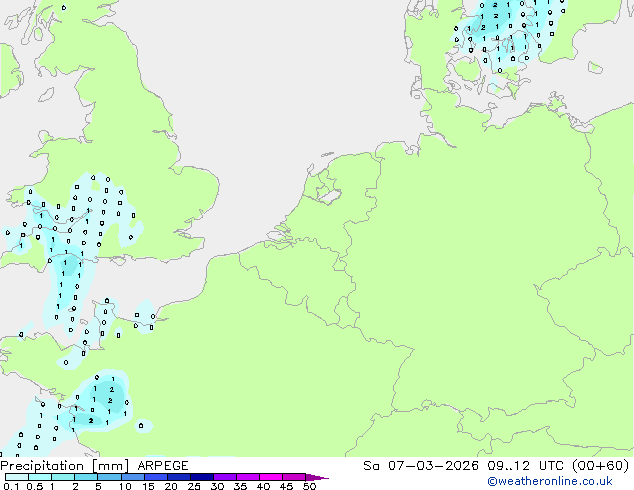Click the '09..12 UTC' time label

point(526,466)
